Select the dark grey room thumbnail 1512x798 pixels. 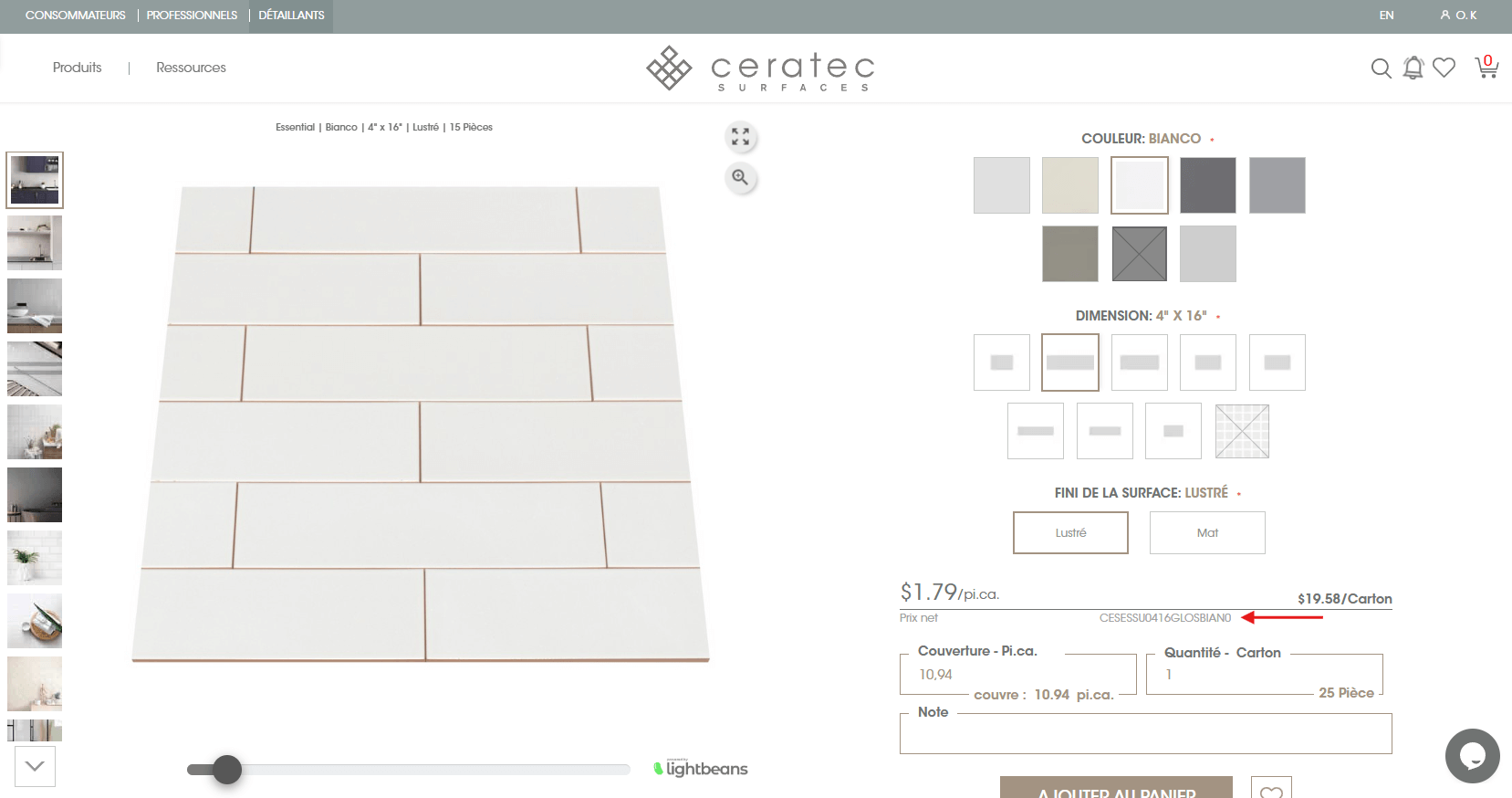pos(35,495)
